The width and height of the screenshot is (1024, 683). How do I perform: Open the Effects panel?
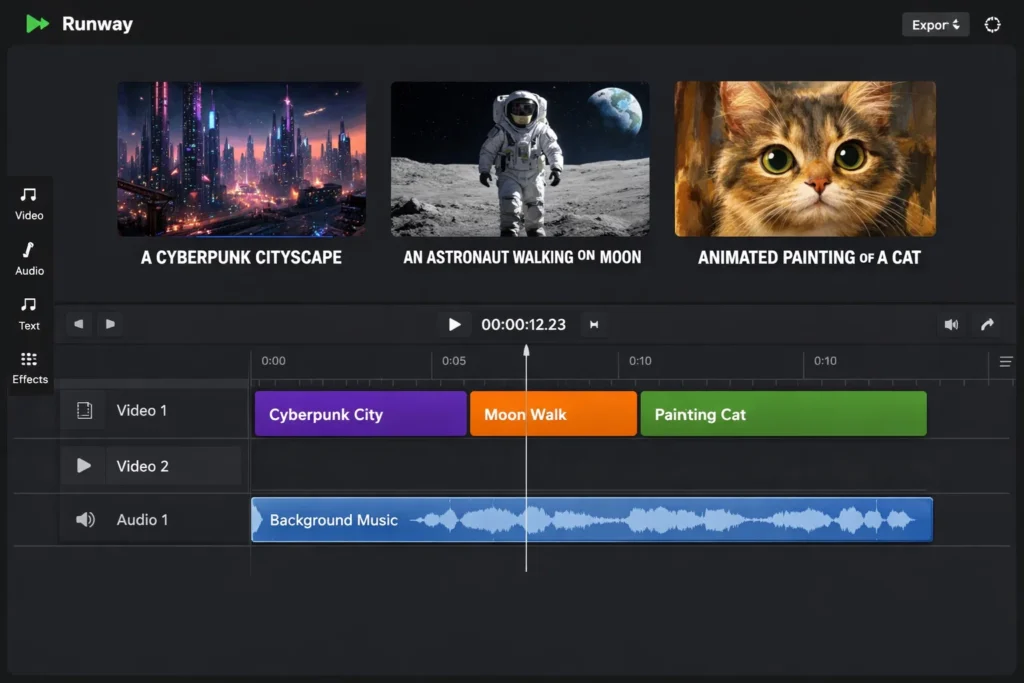28,368
